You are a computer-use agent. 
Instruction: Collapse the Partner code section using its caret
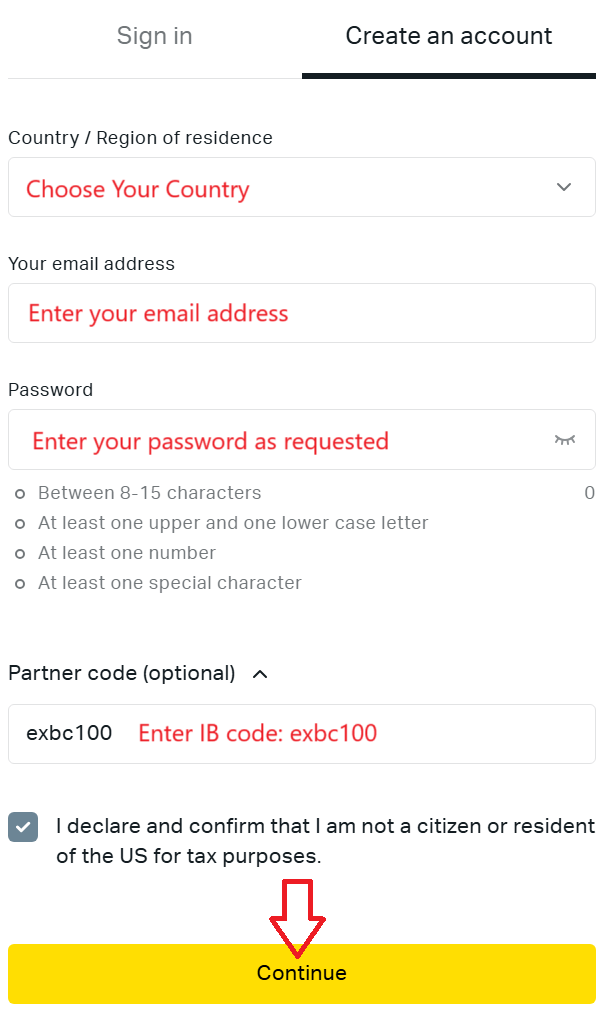point(260,674)
